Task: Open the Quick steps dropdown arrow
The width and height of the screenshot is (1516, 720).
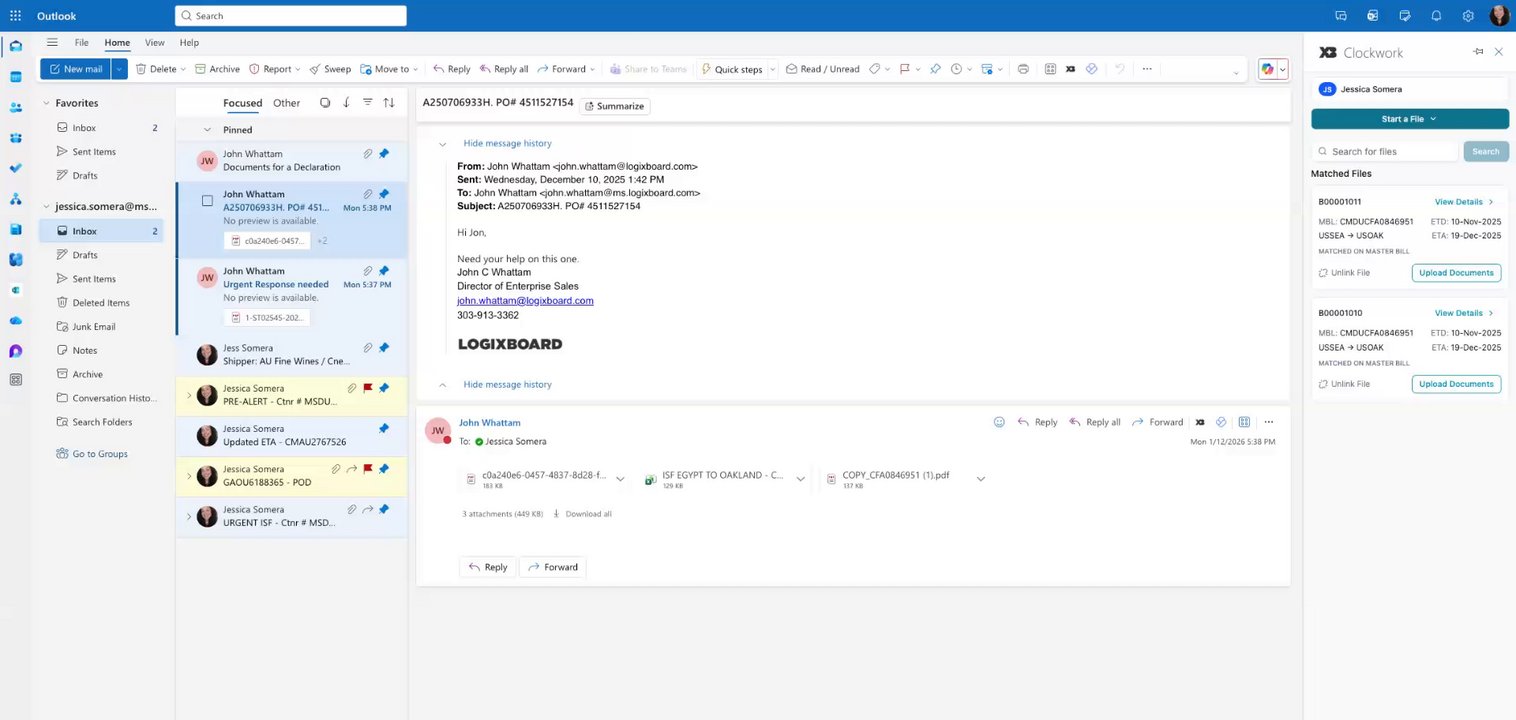Action: coord(771,69)
